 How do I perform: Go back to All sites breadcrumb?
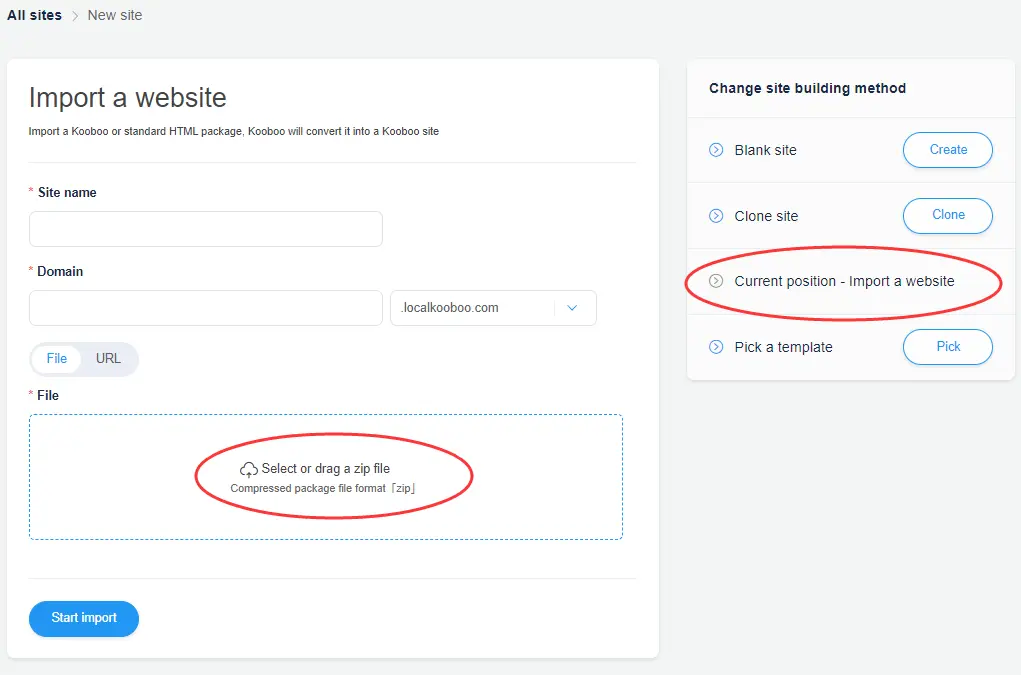pyautogui.click(x=34, y=15)
